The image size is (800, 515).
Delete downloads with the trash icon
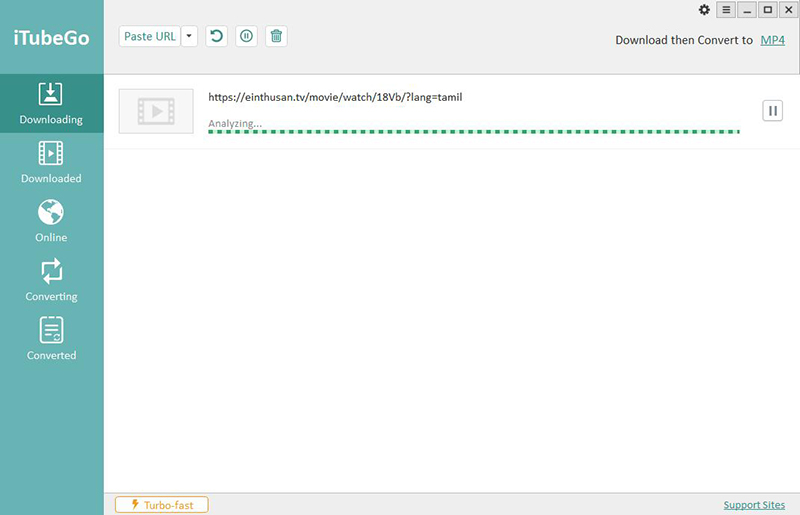tap(276, 36)
